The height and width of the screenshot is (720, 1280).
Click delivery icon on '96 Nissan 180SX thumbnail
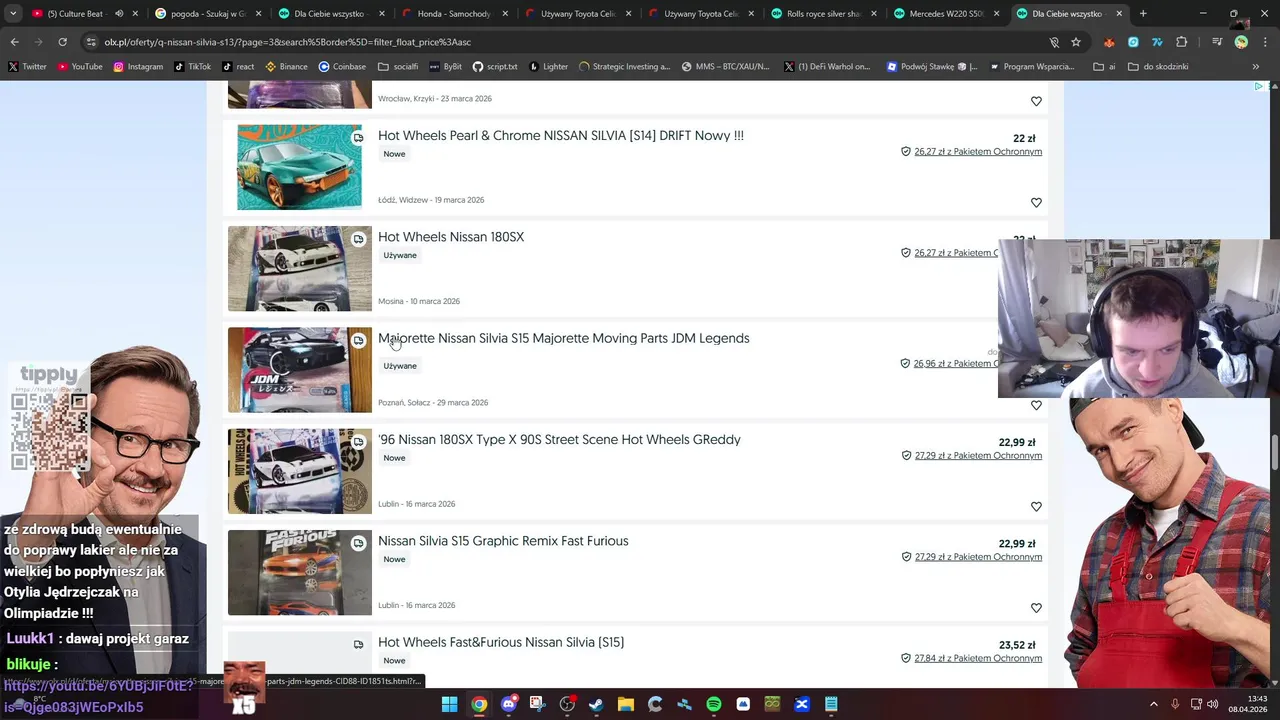pos(358,442)
